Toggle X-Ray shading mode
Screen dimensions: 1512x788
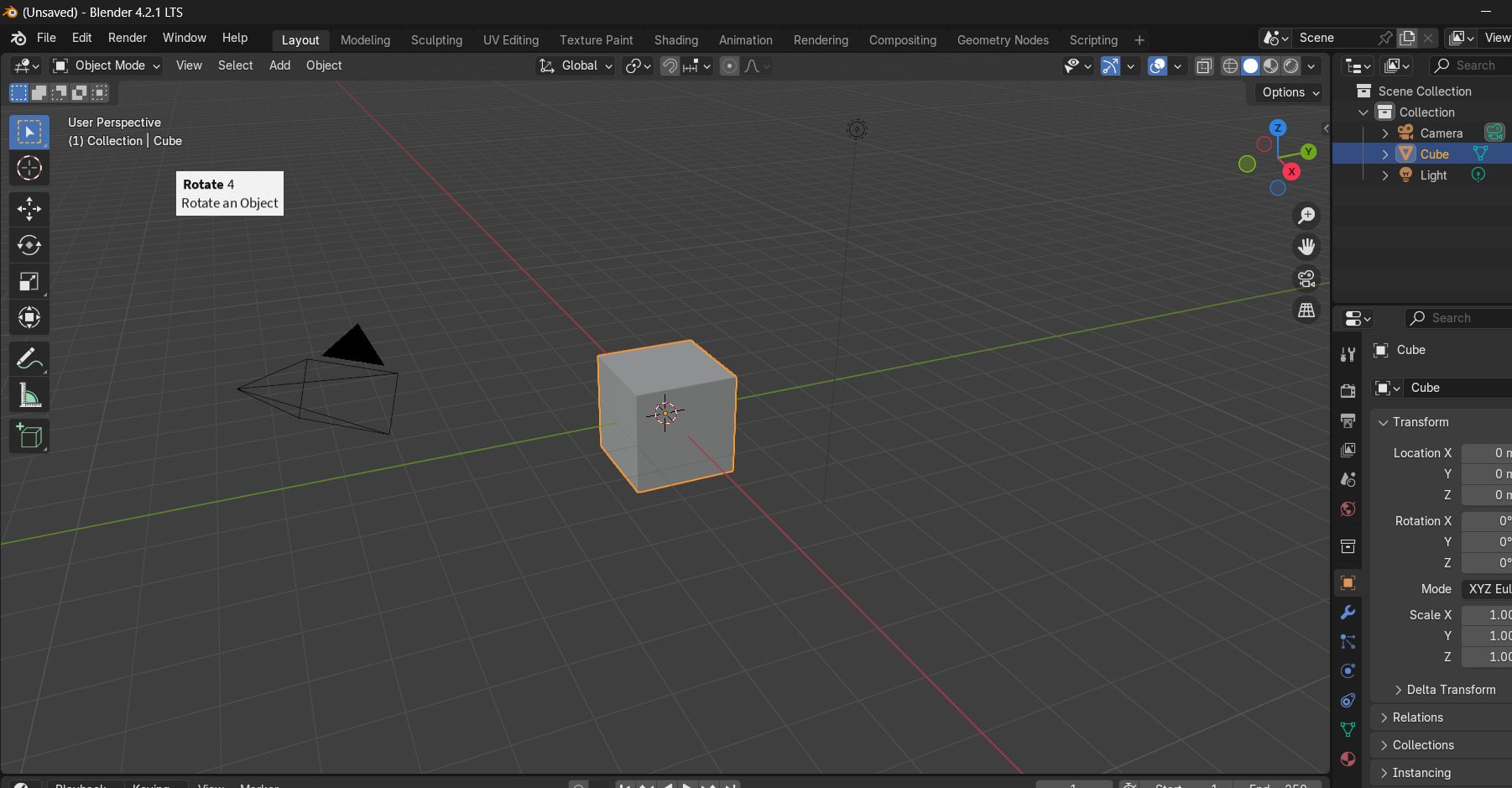pyautogui.click(x=1206, y=66)
